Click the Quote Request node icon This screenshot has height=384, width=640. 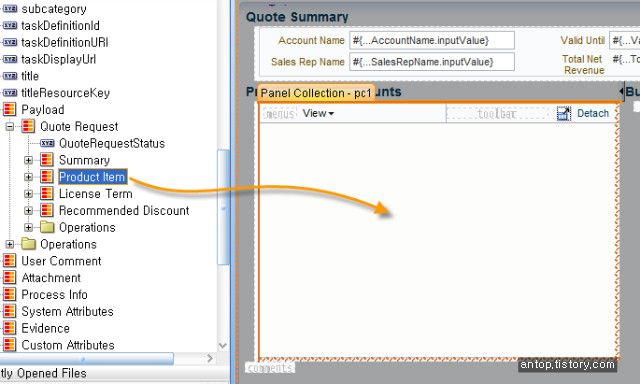[28, 126]
